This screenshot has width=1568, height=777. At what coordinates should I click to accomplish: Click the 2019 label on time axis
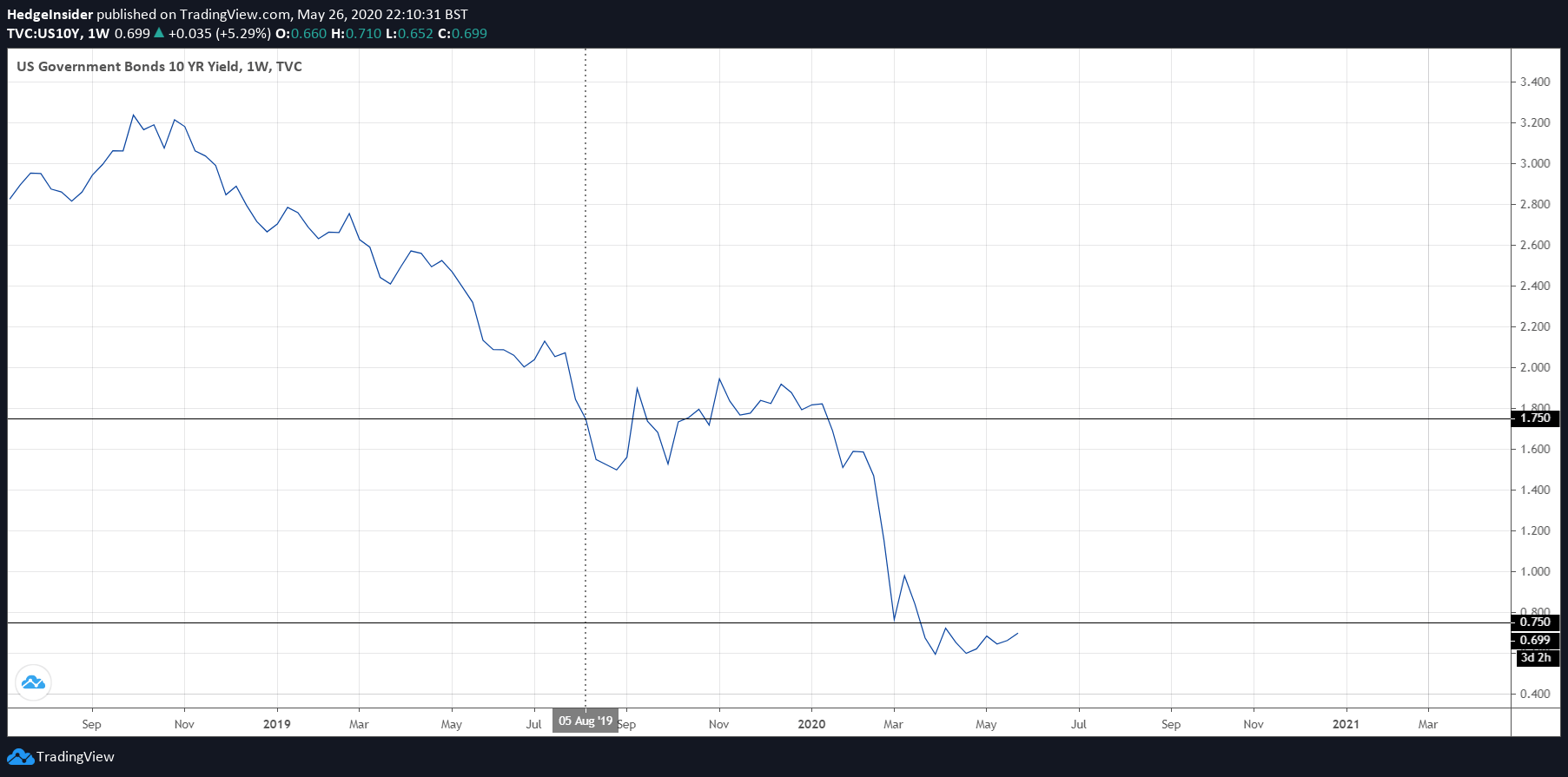pos(276,724)
